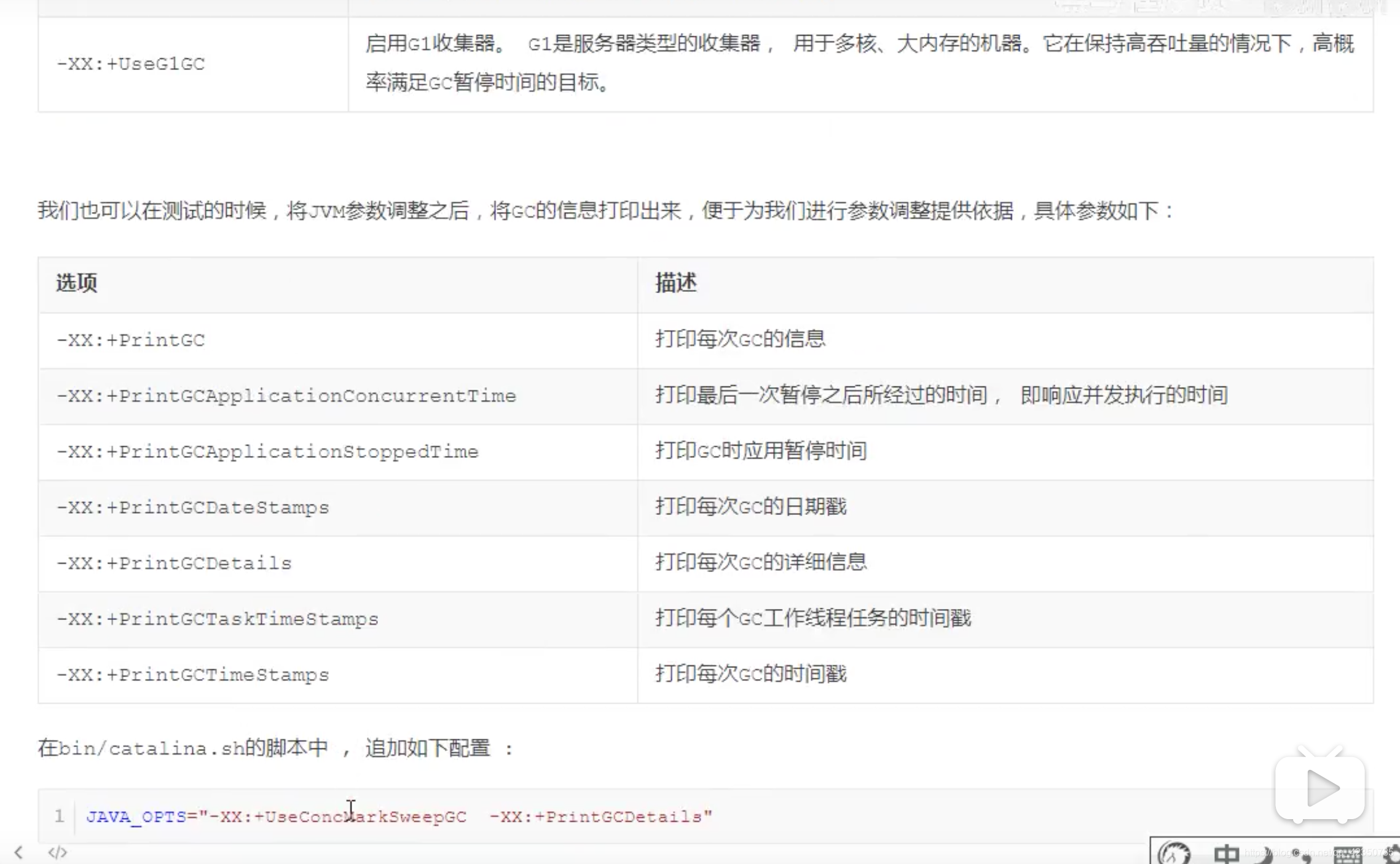Image resolution: width=1400 pixels, height=864 pixels.
Task: Select the -XX:+PrintGCApplicationStoppedTime cell
Action: 338,452
